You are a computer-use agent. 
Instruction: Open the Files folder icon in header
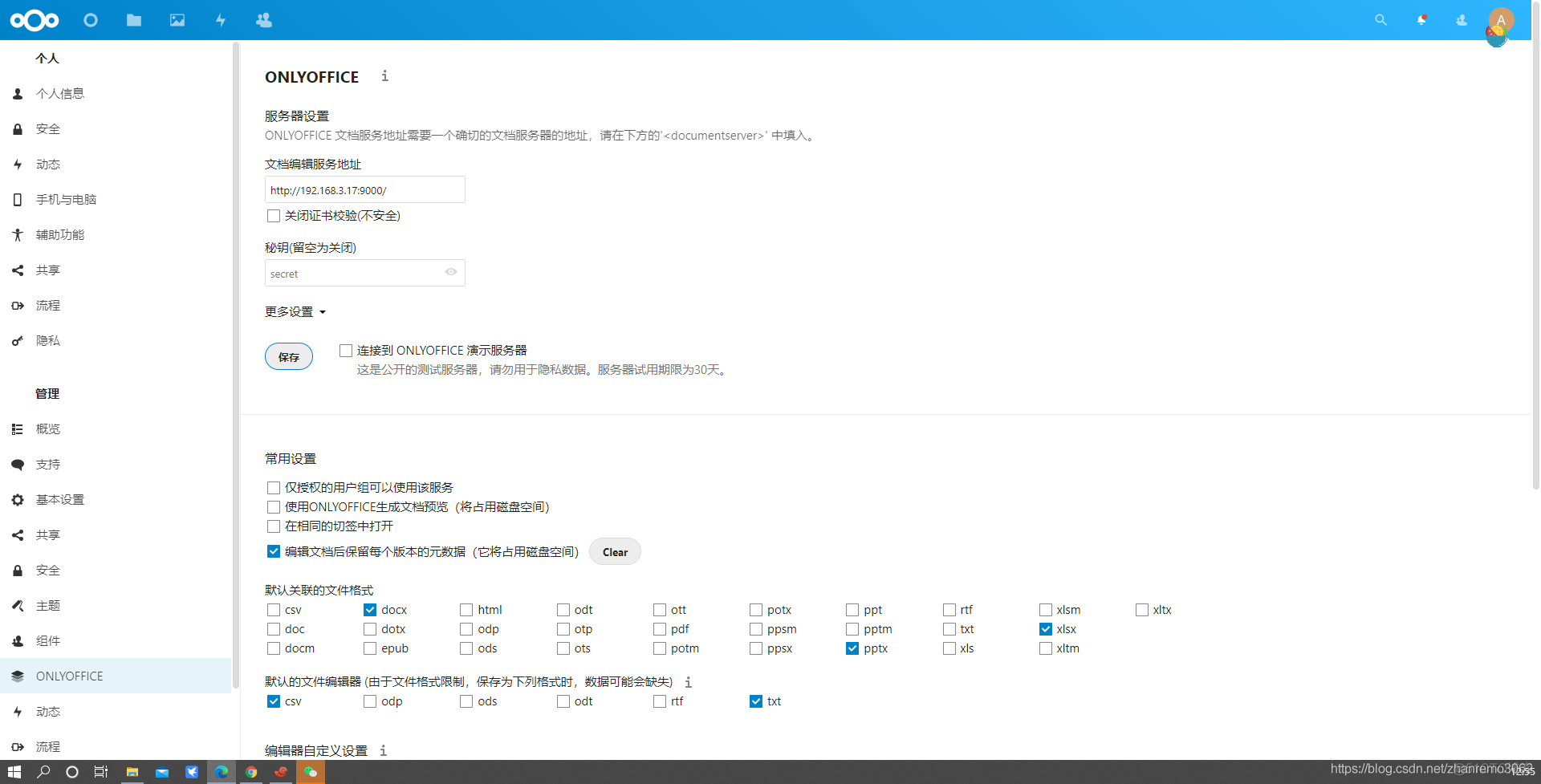click(x=134, y=20)
